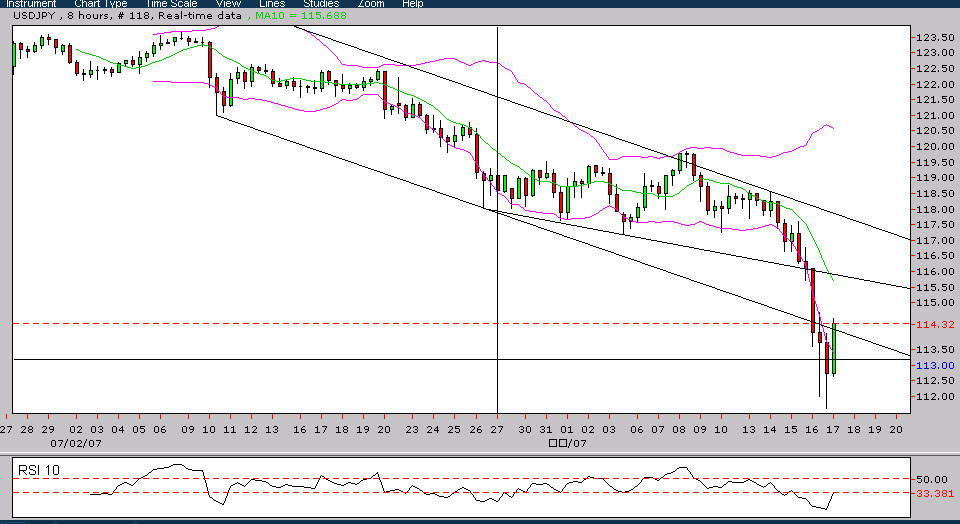Click the date axis label 11
The image size is (960, 524).
point(230,430)
